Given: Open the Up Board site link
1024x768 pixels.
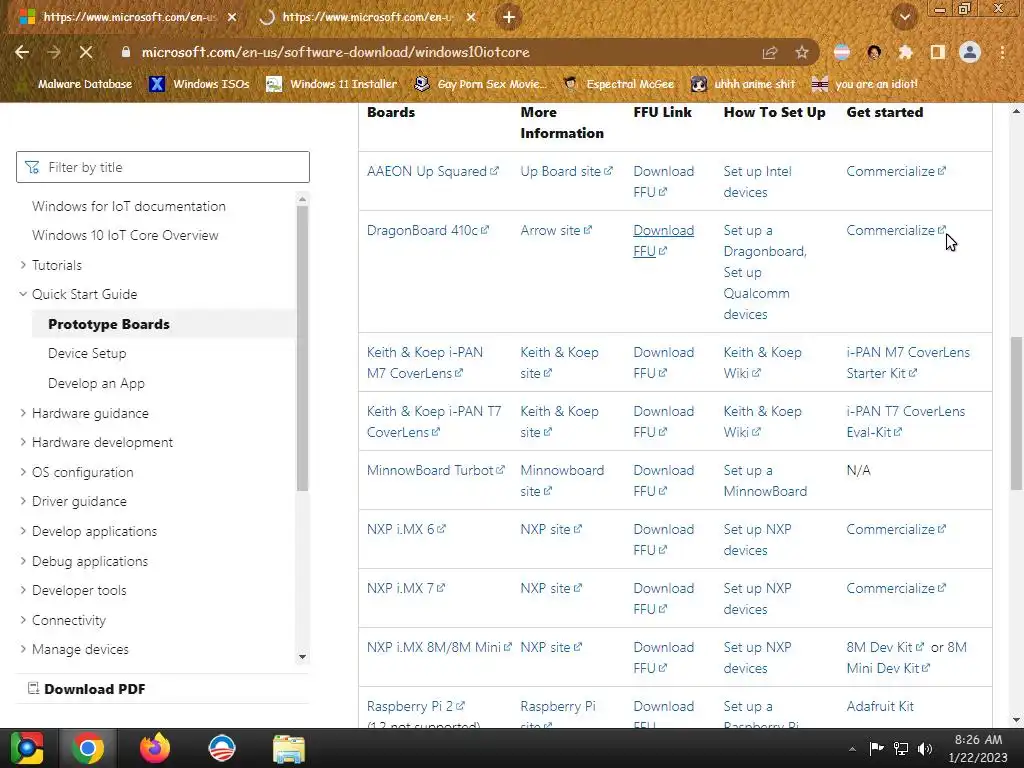Looking at the screenshot, I should click(566, 171).
